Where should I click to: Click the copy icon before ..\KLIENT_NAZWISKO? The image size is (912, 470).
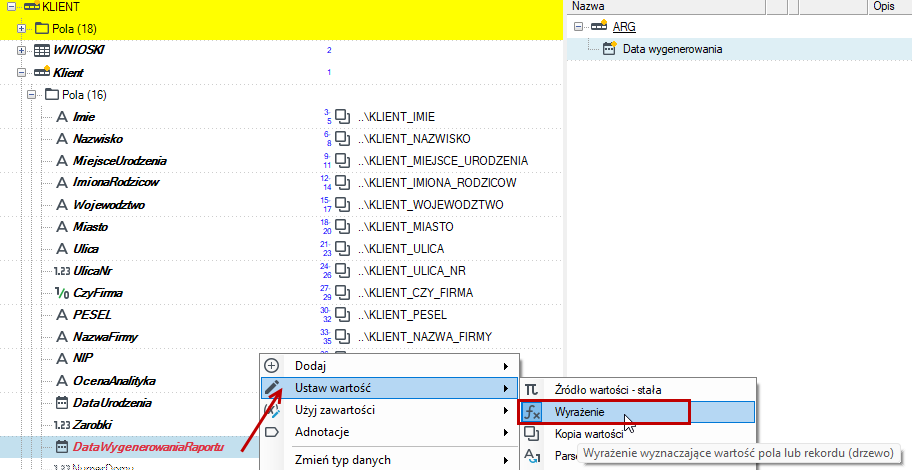tap(343, 139)
